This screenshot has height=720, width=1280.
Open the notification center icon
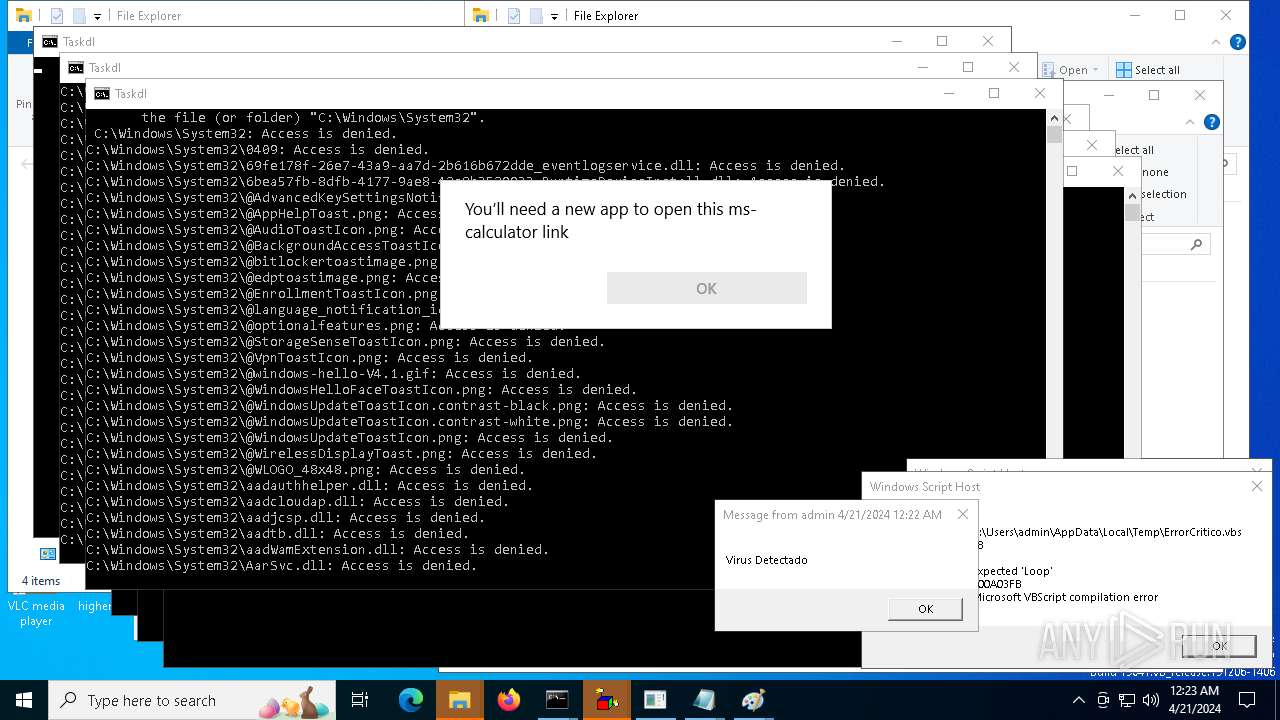pos(1247,700)
